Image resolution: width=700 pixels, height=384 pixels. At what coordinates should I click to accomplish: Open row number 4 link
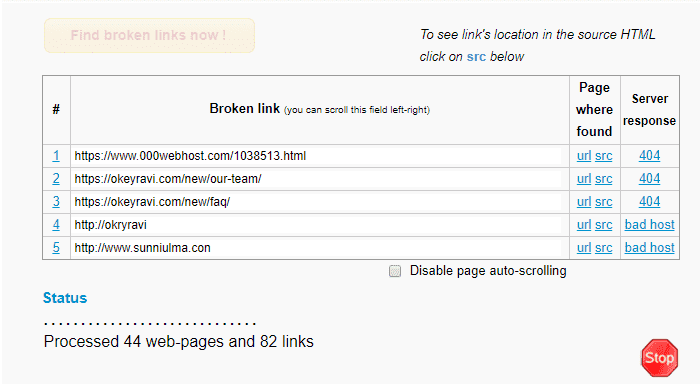pos(56,225)
